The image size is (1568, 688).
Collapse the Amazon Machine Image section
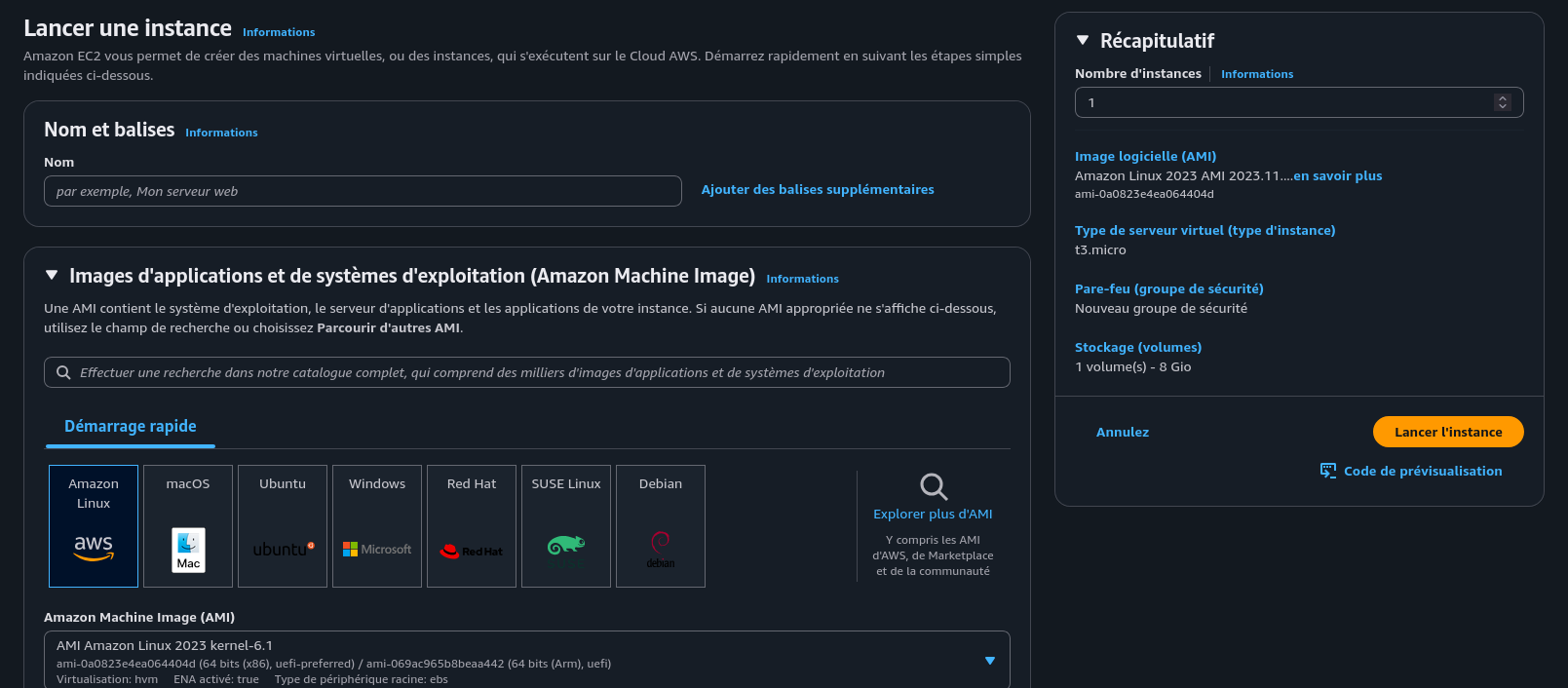click(x=52, y=276)
